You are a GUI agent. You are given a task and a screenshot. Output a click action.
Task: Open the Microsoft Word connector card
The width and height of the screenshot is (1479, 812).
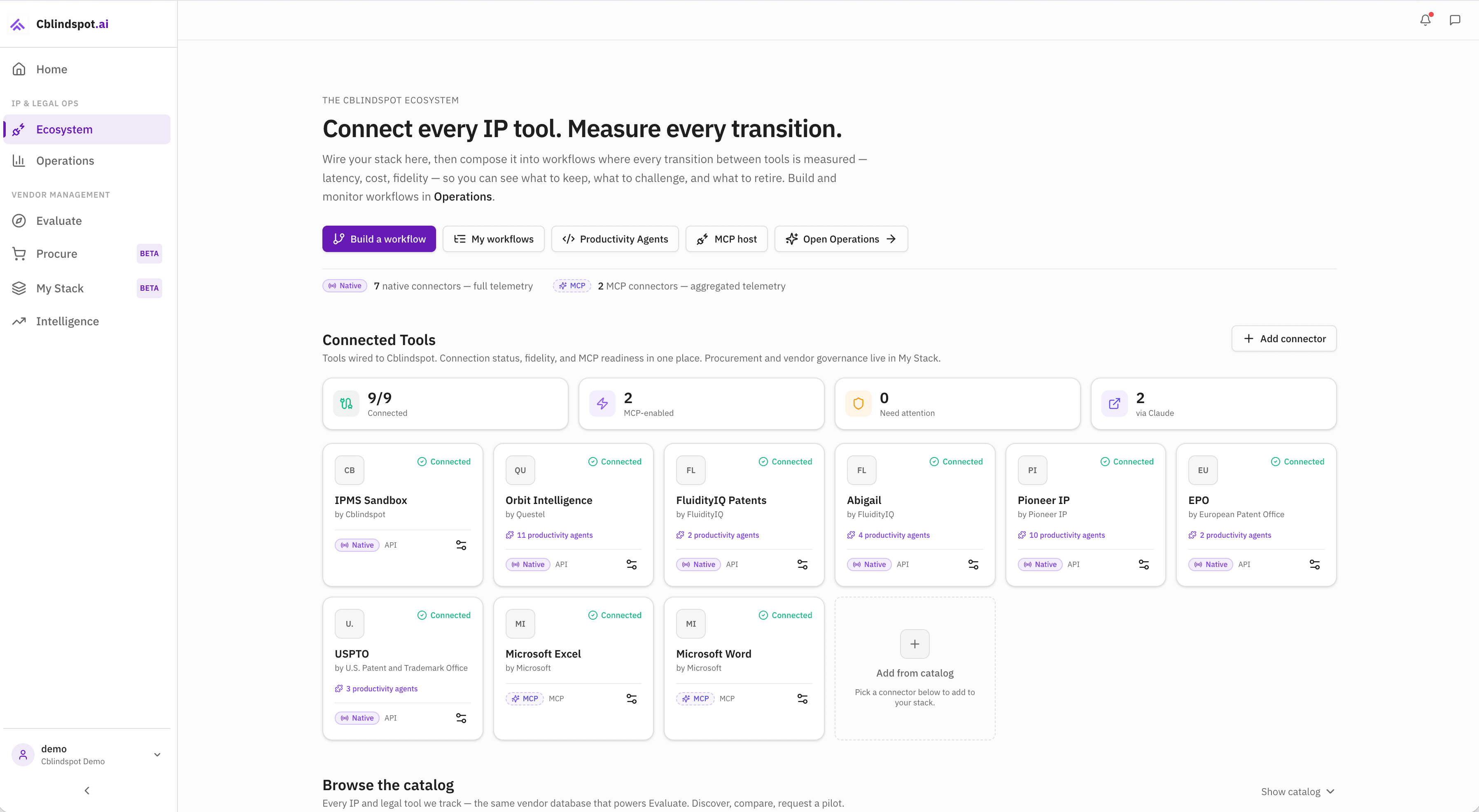point(744,668)
